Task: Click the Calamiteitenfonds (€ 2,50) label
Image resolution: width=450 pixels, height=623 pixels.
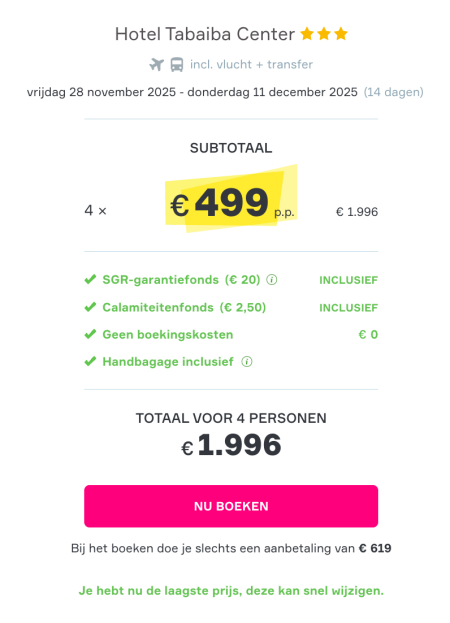Action: point(184,307)
